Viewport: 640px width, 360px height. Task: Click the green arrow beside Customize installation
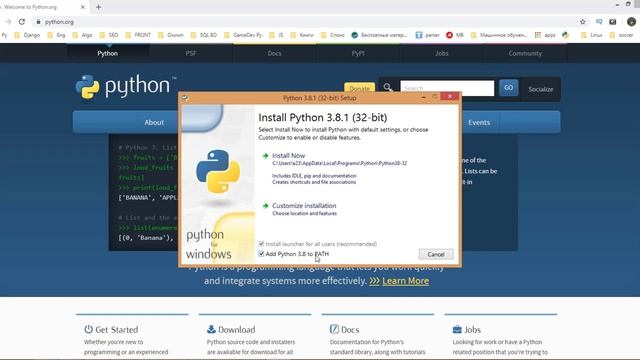[265, 206]
